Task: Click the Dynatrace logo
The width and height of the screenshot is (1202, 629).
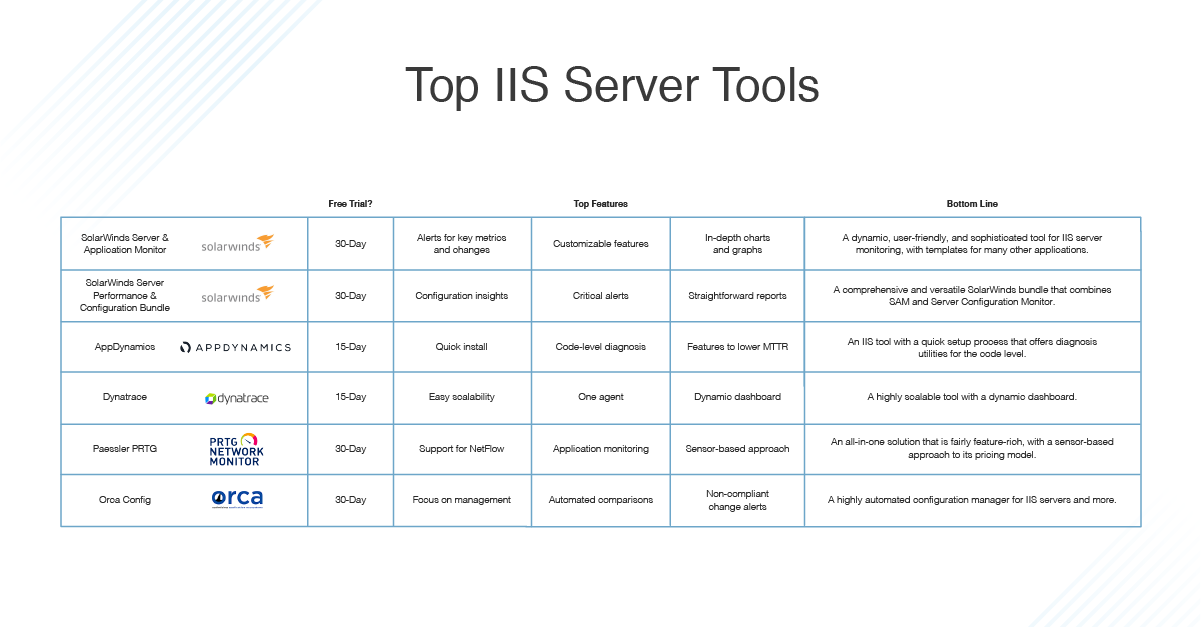Action: pyautogui.click(x=236, y=398)
